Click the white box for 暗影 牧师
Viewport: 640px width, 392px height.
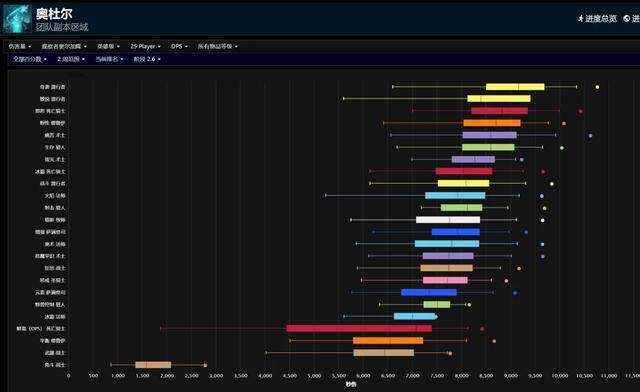point(448,220)
